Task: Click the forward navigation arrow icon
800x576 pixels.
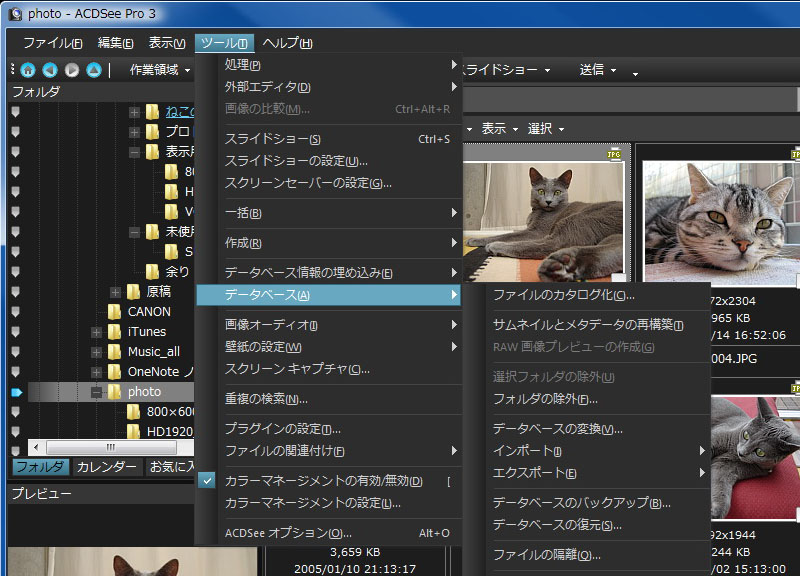Action: 69,69
